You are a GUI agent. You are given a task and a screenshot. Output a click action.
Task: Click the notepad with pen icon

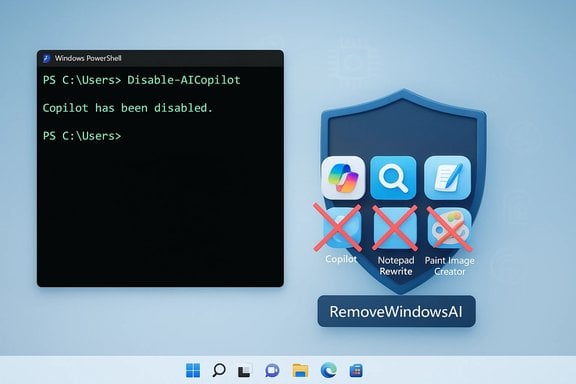(x=447, y=178)
